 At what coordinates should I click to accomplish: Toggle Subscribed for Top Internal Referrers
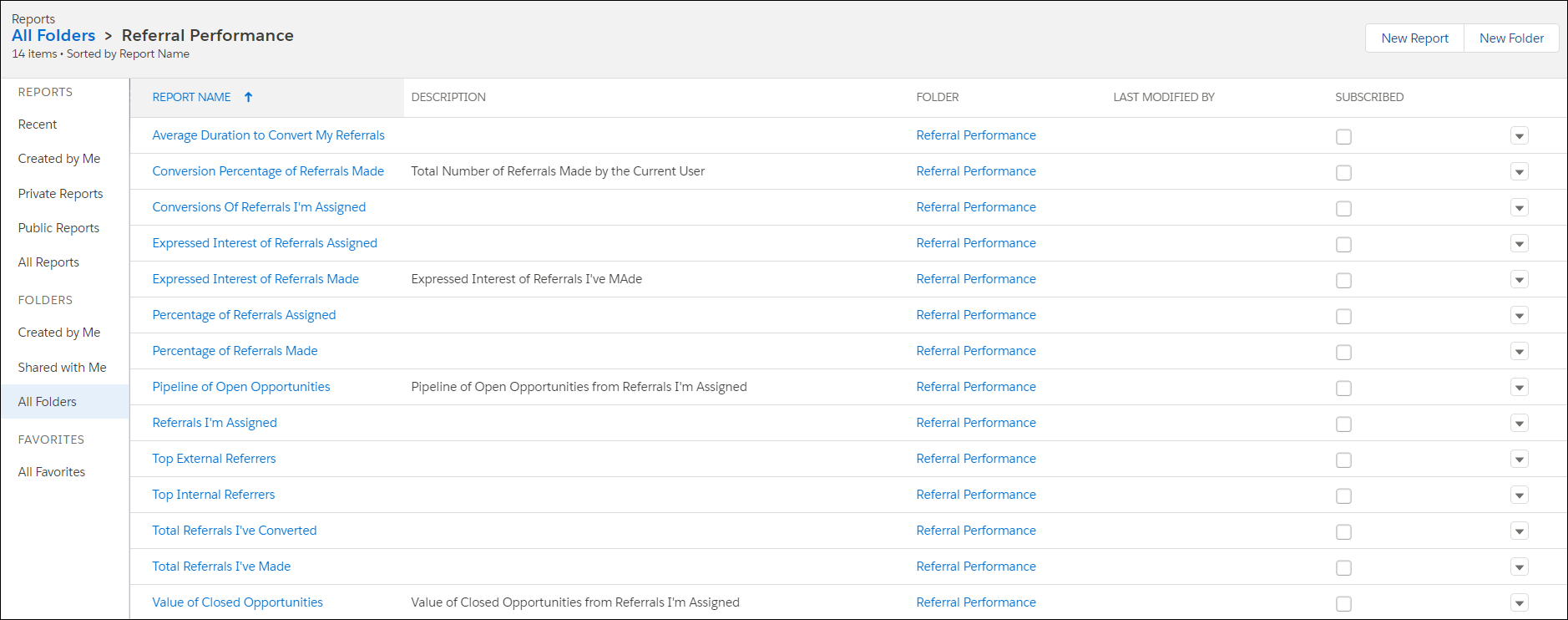pos(1343,496)
